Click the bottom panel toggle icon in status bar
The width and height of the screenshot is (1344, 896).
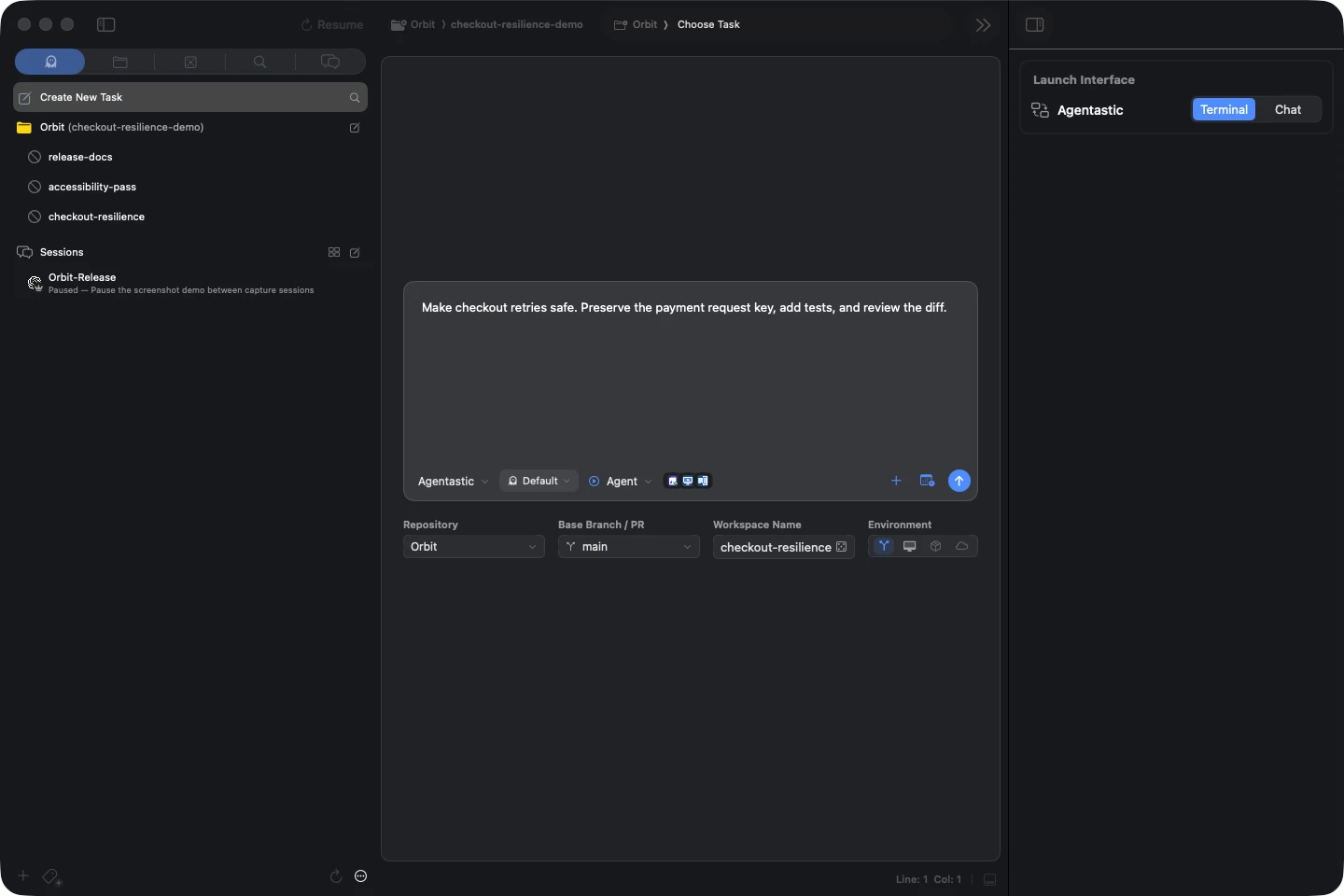pos(990,879)
